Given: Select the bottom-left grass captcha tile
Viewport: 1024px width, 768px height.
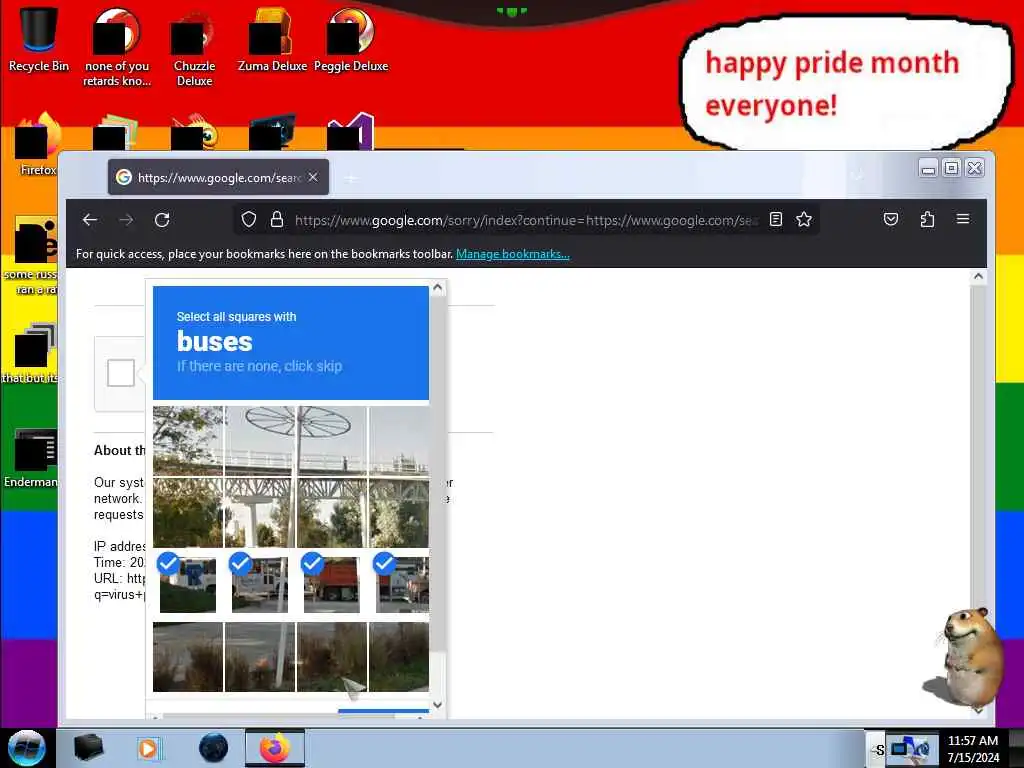Looking at the screenshot, I should (x=188, y=656).
